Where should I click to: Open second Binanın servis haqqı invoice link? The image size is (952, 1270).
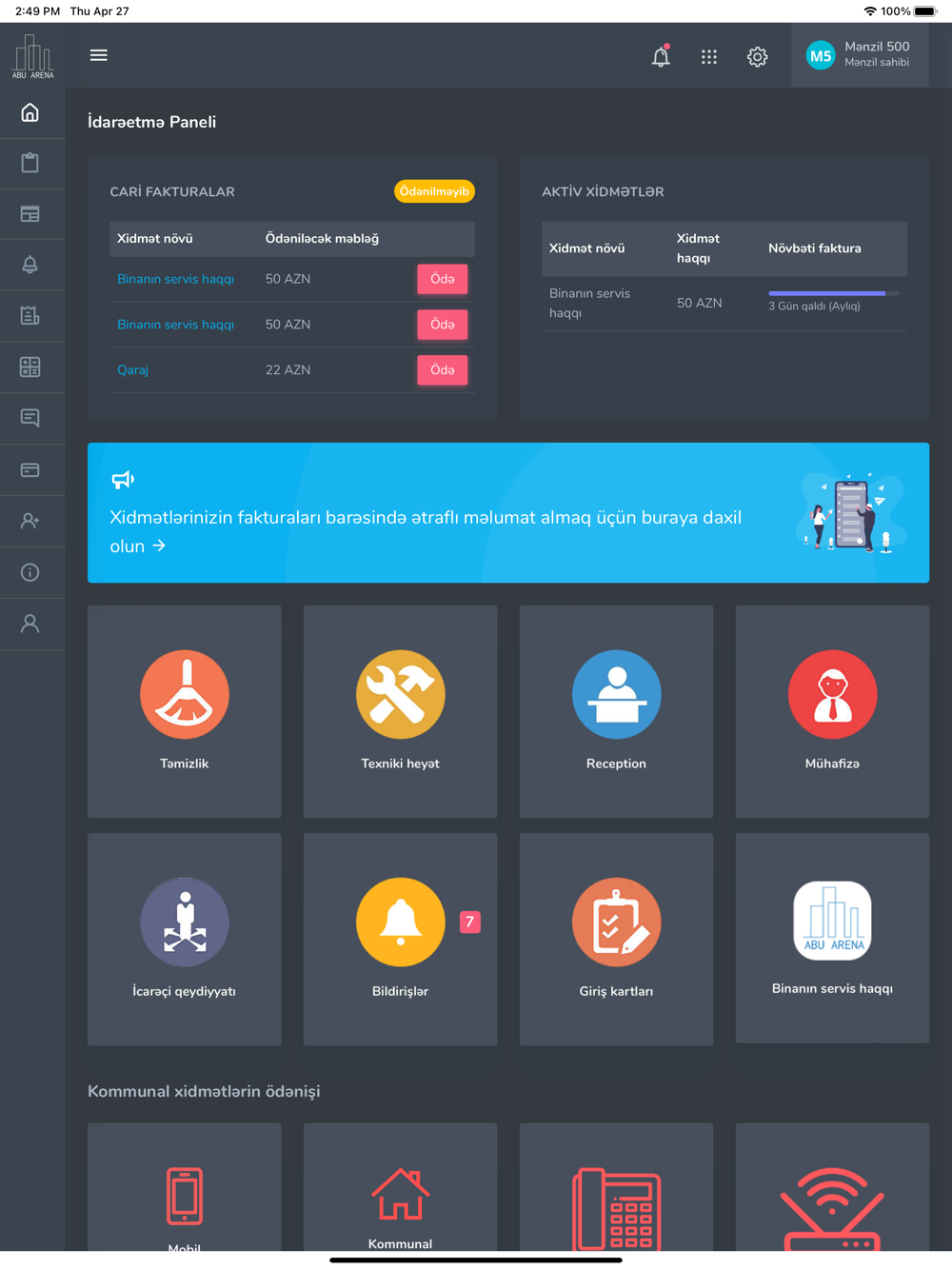tap(175, 325)
